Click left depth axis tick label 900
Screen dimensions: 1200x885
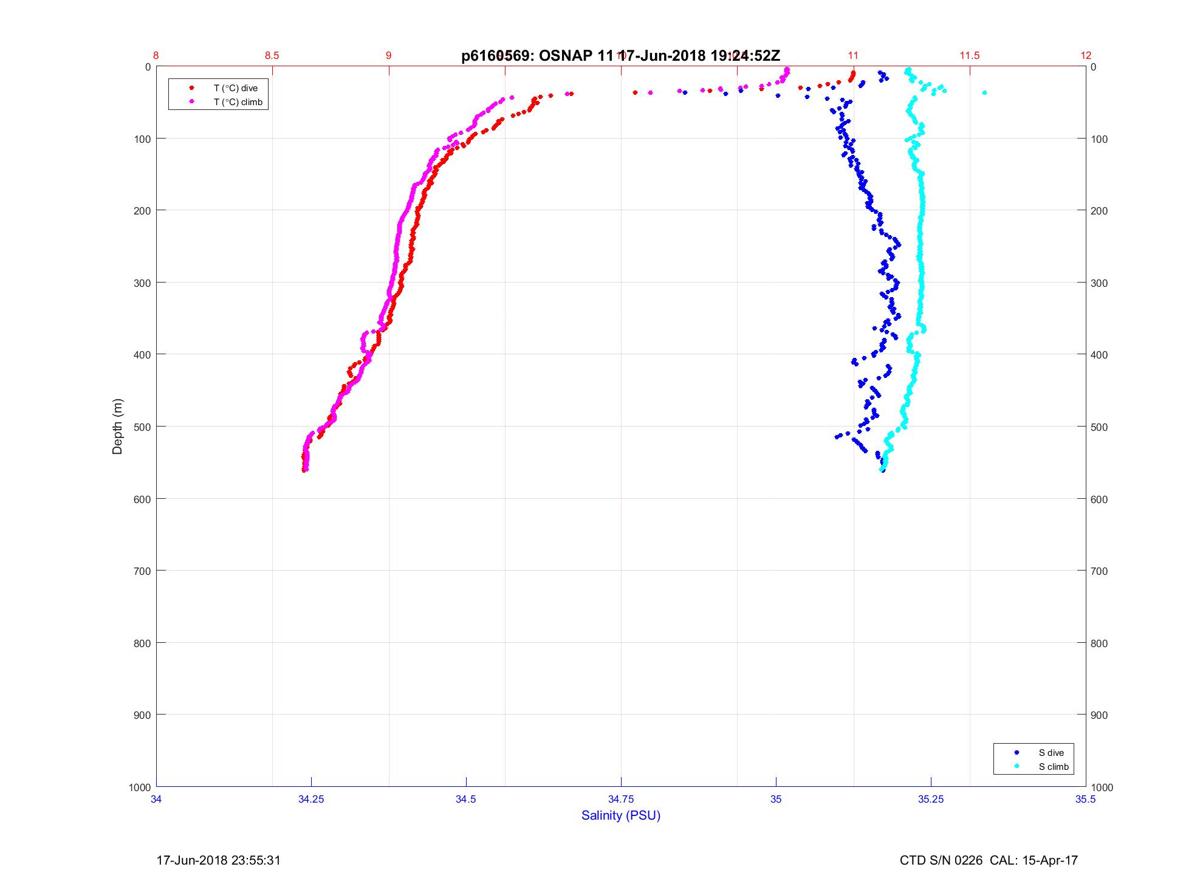(x=141, y=715)
